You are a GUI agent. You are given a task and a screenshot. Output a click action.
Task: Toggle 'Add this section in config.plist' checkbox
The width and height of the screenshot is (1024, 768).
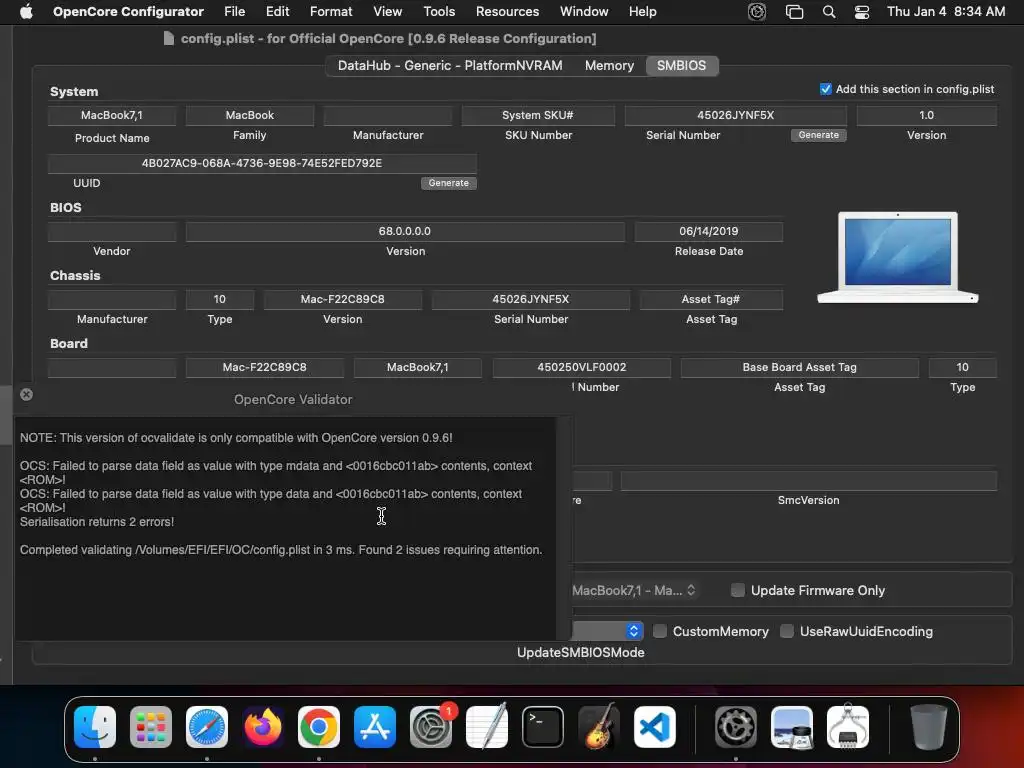point(825,89)
